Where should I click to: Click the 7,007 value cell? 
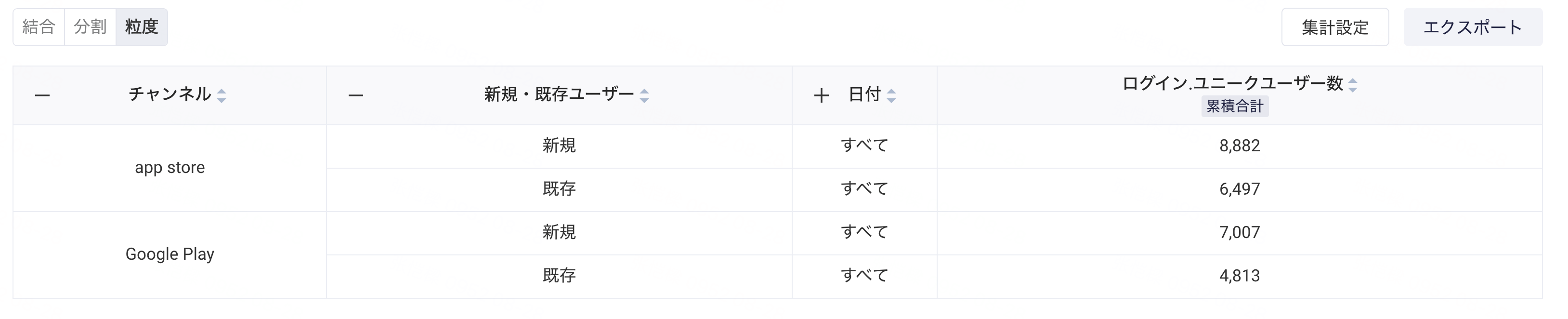click(x=1239, y=233)
